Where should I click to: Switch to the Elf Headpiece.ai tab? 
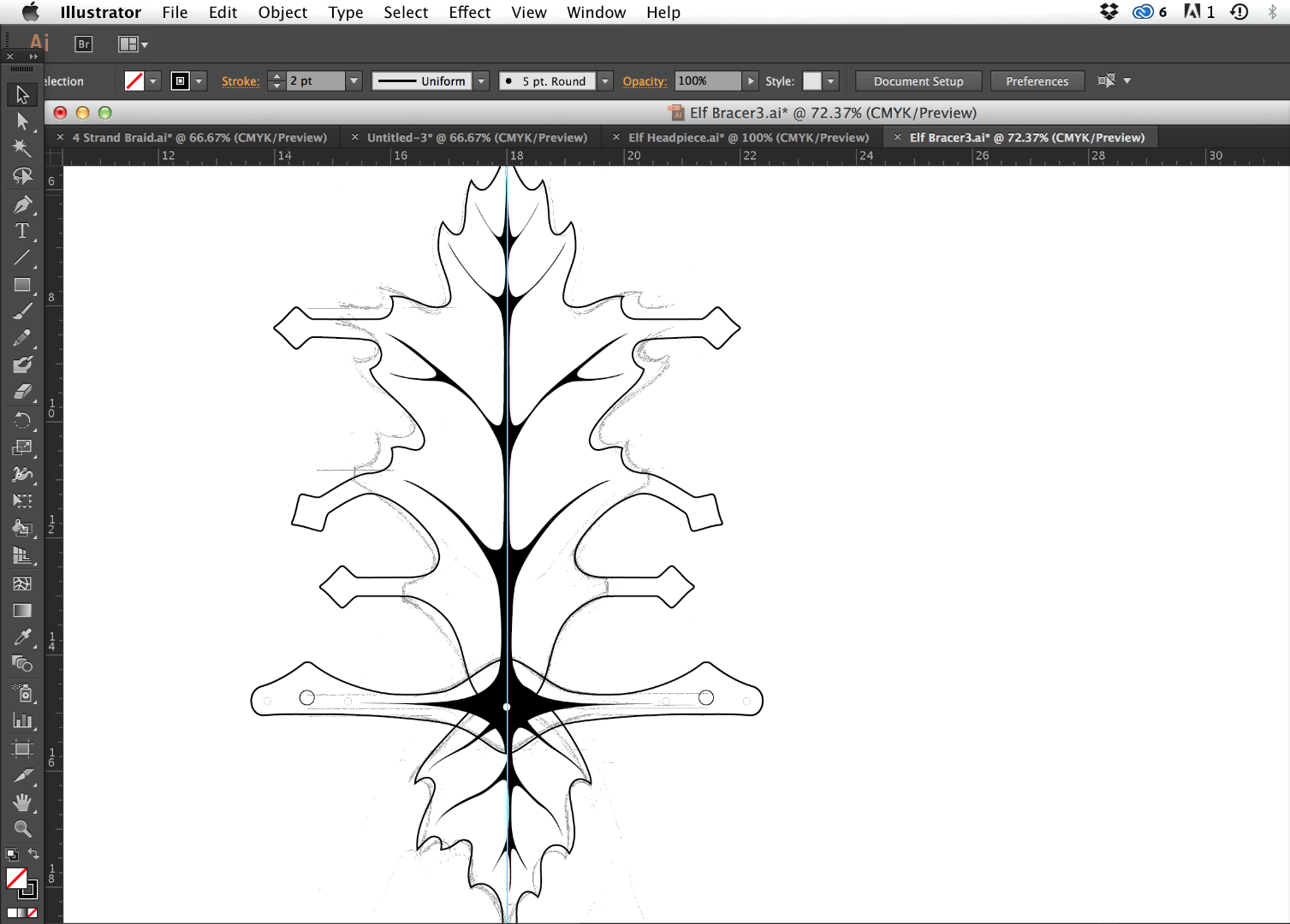[x=748, y=138]
